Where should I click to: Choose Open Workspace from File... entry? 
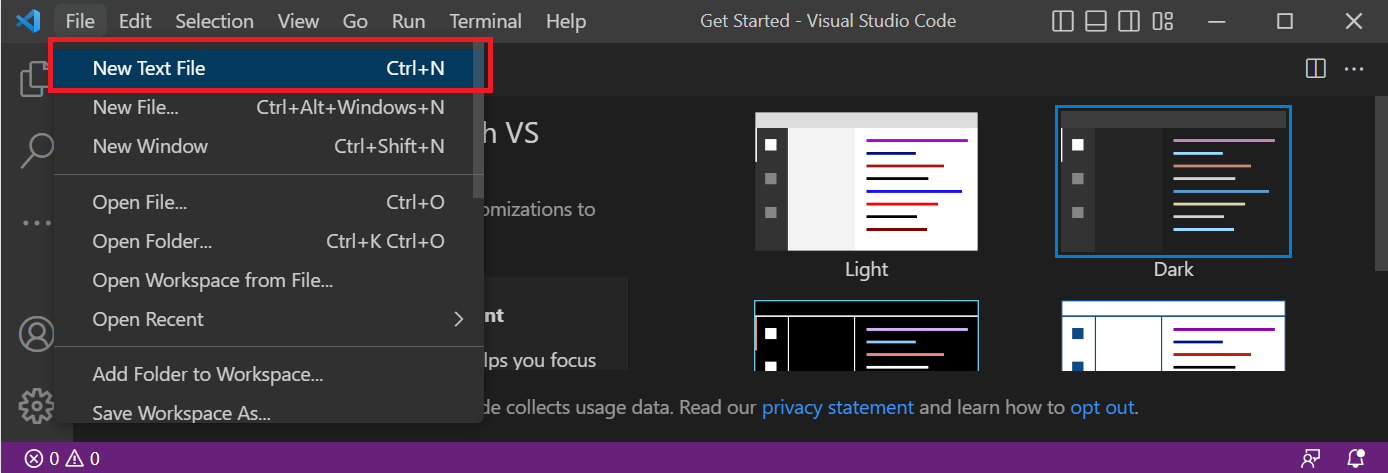click(x=269, y=280)
